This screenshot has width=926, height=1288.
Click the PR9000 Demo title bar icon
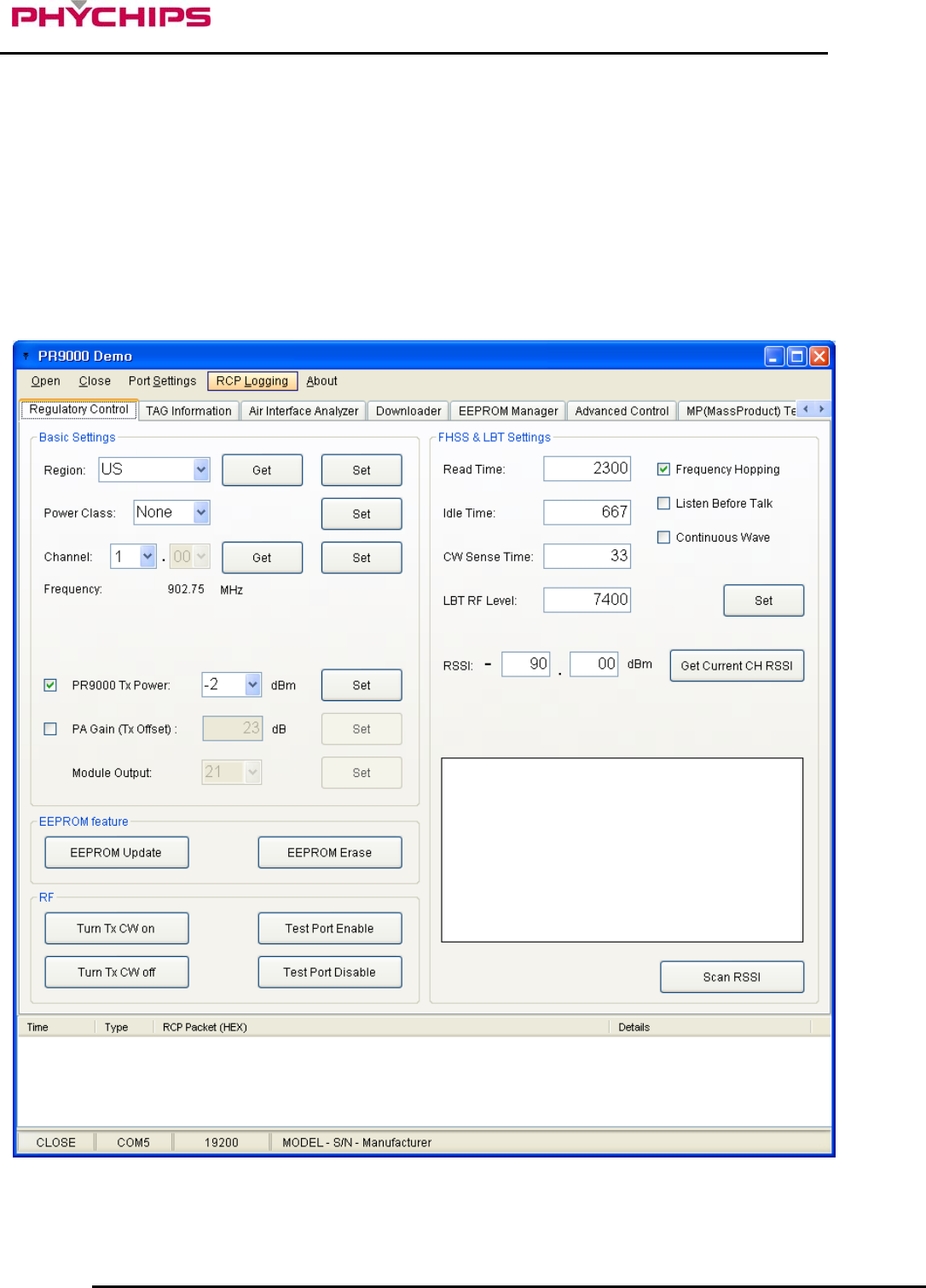tap(26, 356)
